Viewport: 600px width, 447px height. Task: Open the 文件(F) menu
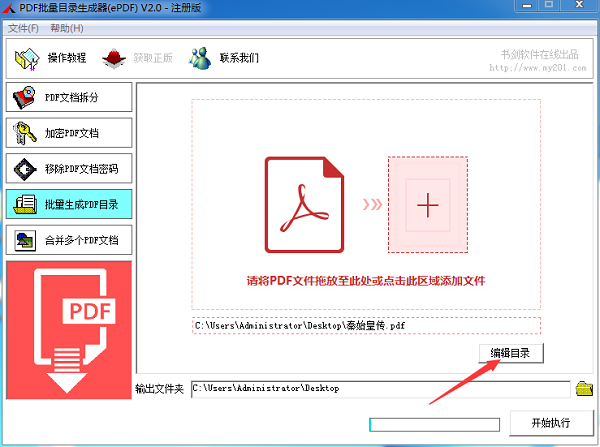23,27
